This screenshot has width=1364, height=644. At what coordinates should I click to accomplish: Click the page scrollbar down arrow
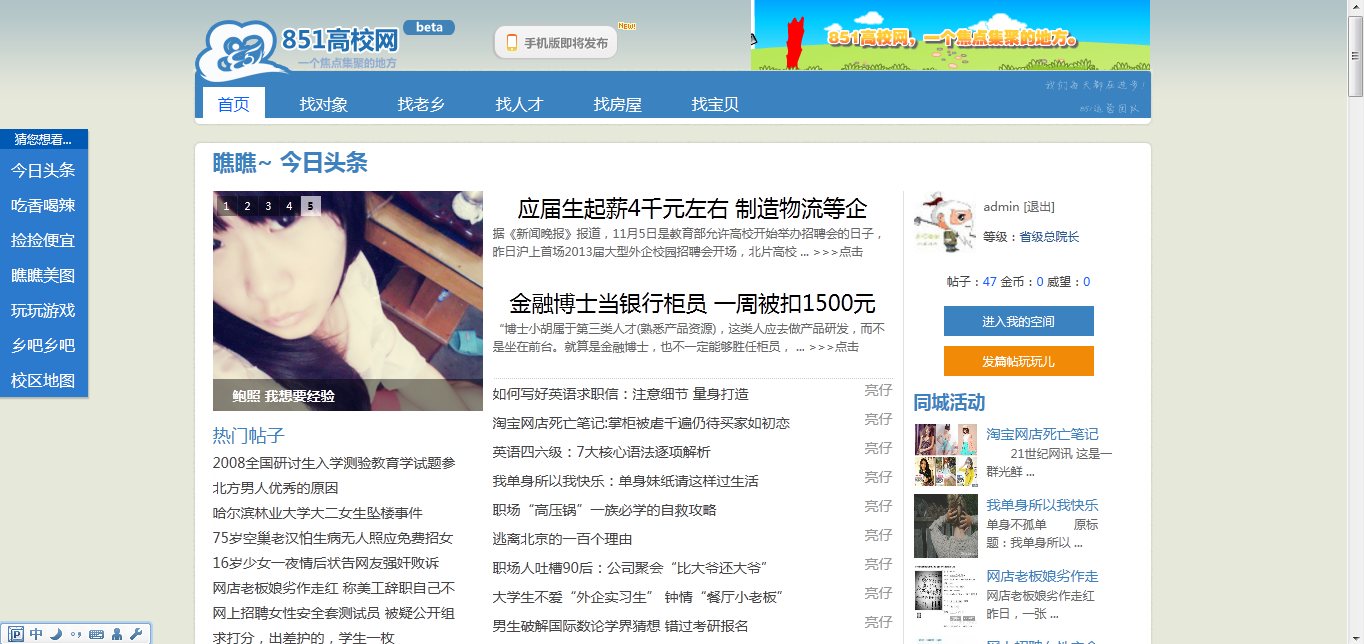pyautogui.click(x=1356, y=636)
